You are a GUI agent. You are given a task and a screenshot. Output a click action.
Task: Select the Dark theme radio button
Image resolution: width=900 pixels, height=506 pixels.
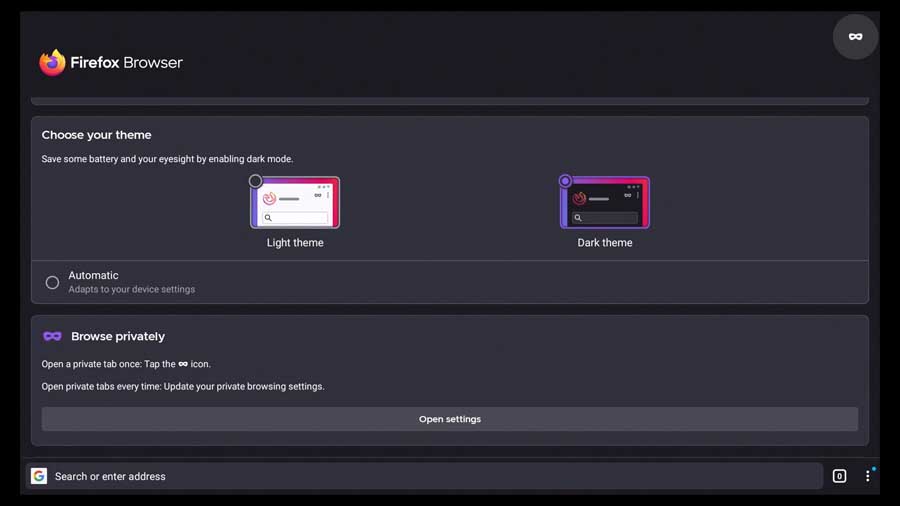tap(565, 181)
